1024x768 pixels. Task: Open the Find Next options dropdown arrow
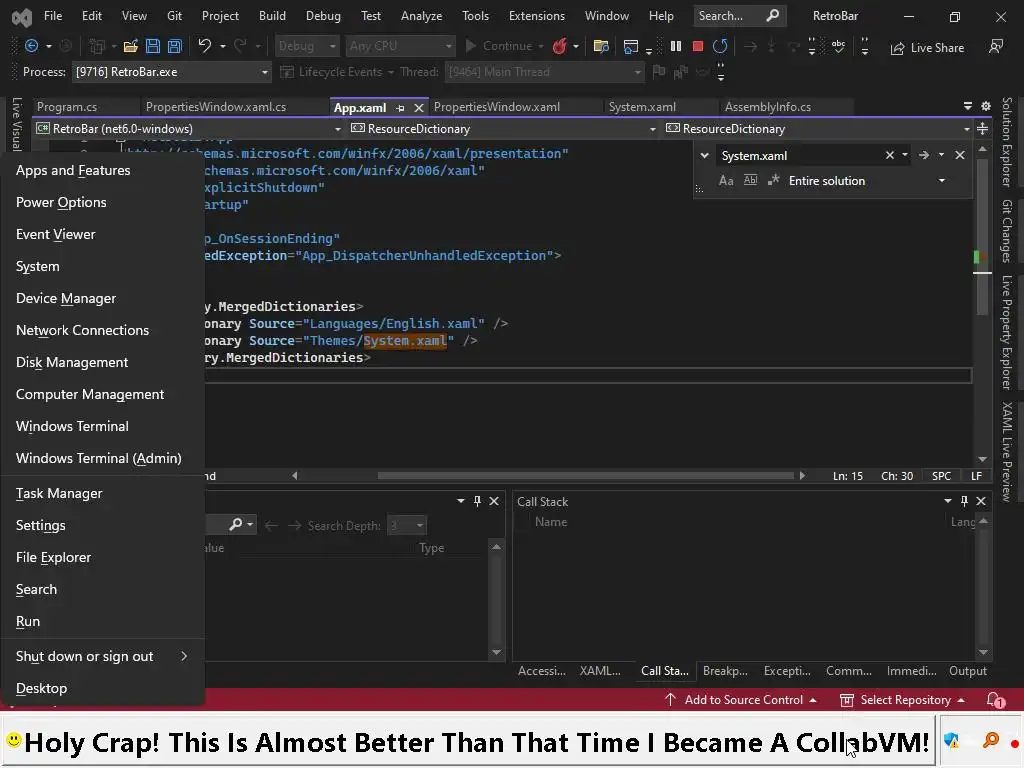941,155
